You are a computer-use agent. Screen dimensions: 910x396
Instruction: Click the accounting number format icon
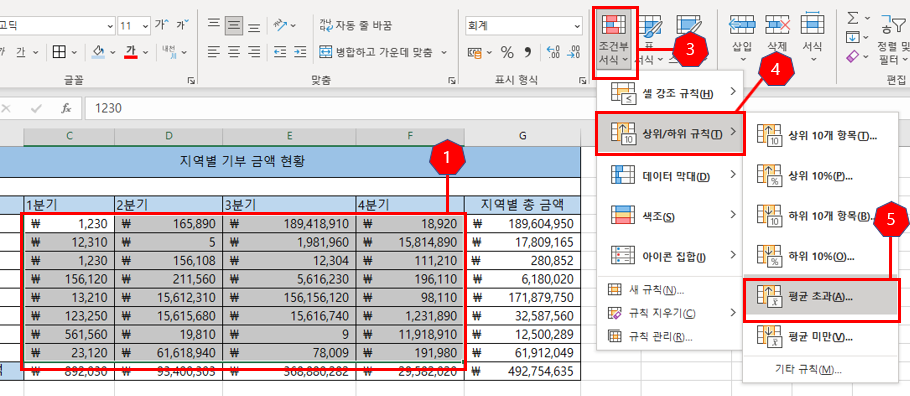[x=475, y=53]
